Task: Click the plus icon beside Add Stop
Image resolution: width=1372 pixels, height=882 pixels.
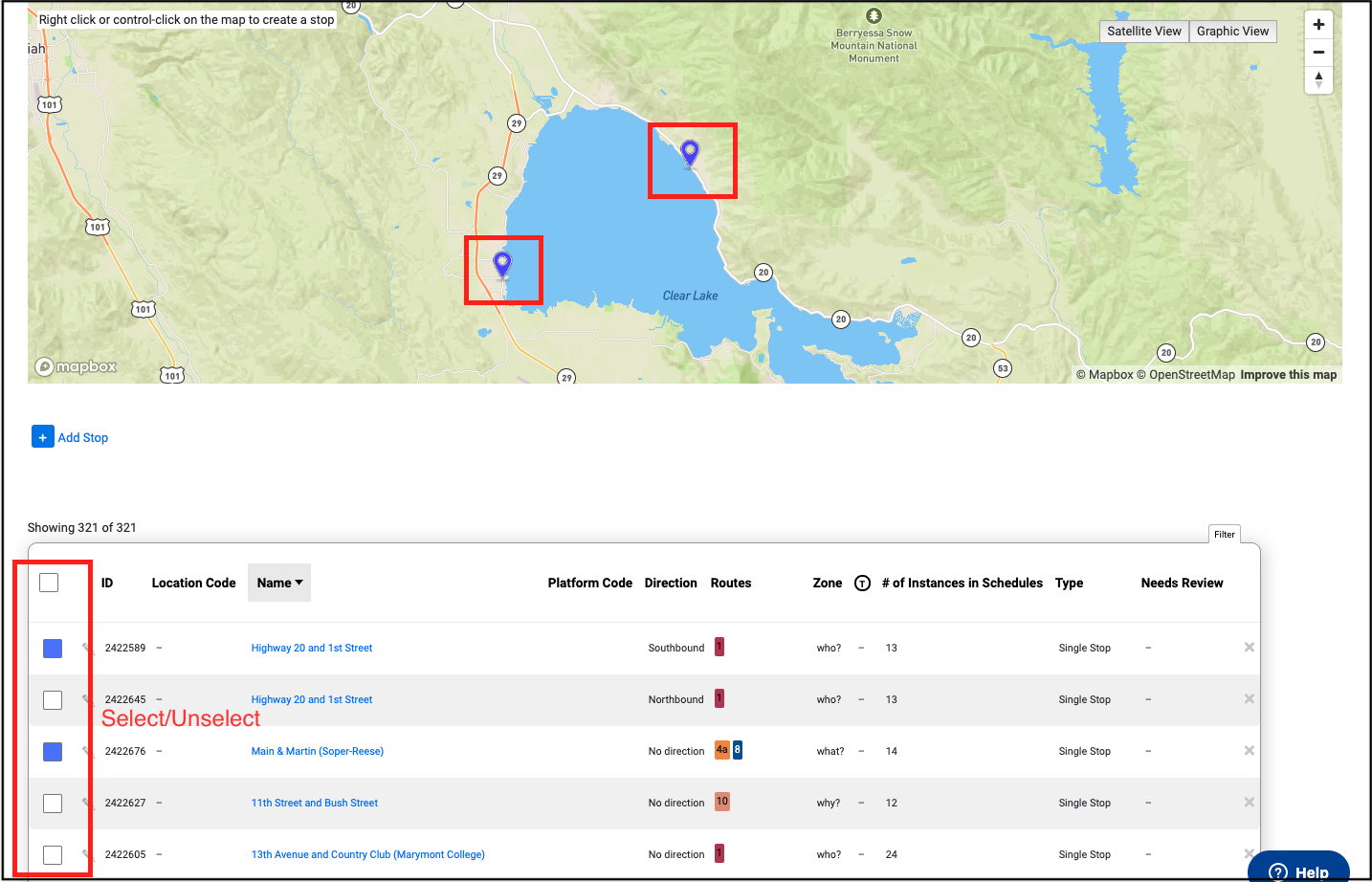Action: 43,437
